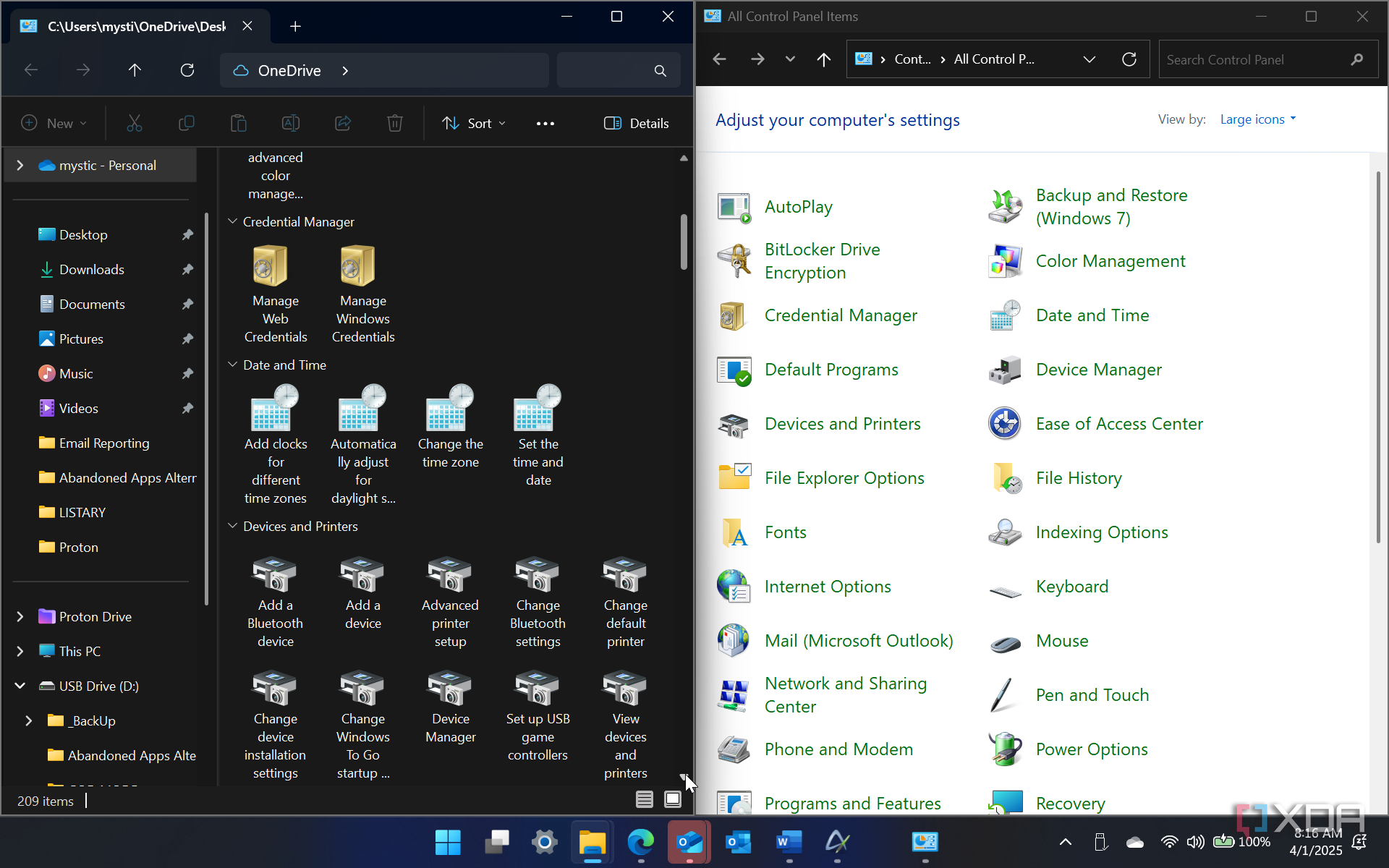Screen dimensions: 1389x868
Task: Open a new File Explorer tab
Action: (295, 26)
